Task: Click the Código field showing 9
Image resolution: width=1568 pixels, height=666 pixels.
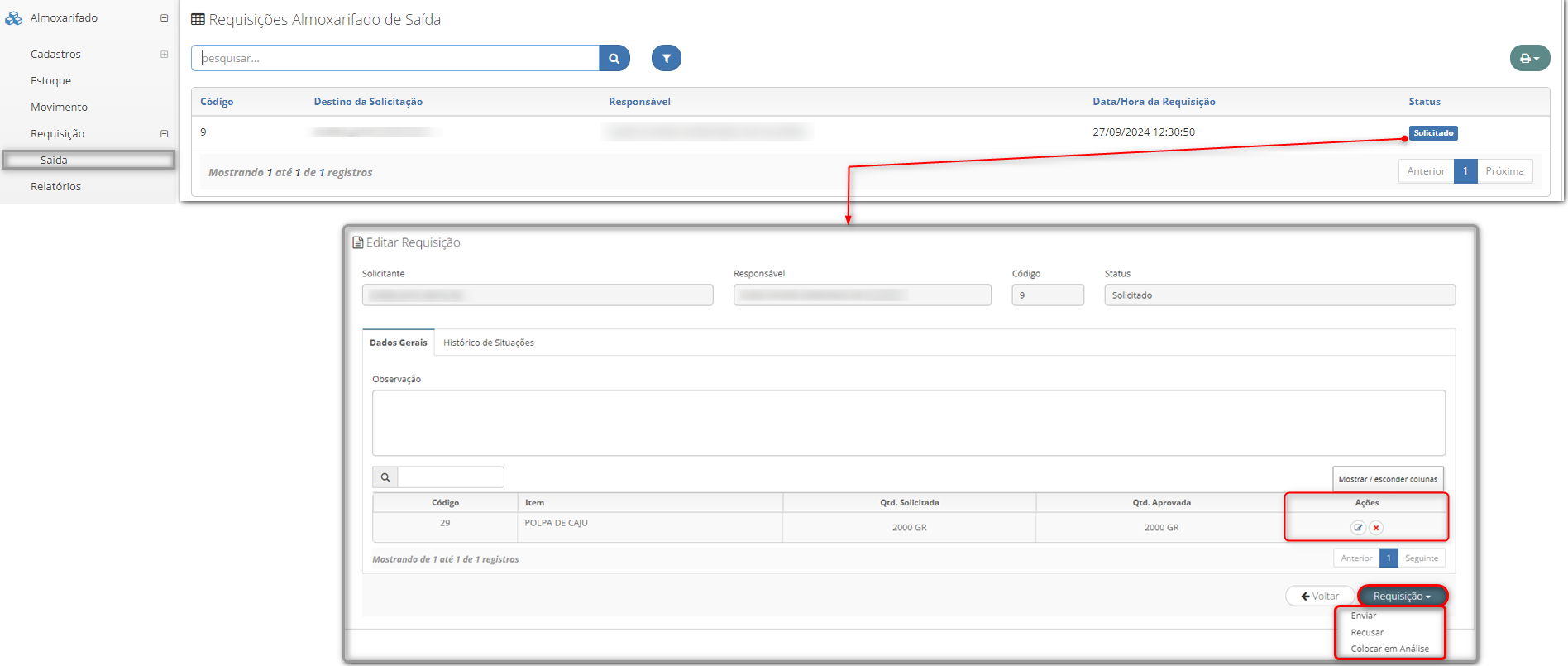Action: coord(1048,295)
